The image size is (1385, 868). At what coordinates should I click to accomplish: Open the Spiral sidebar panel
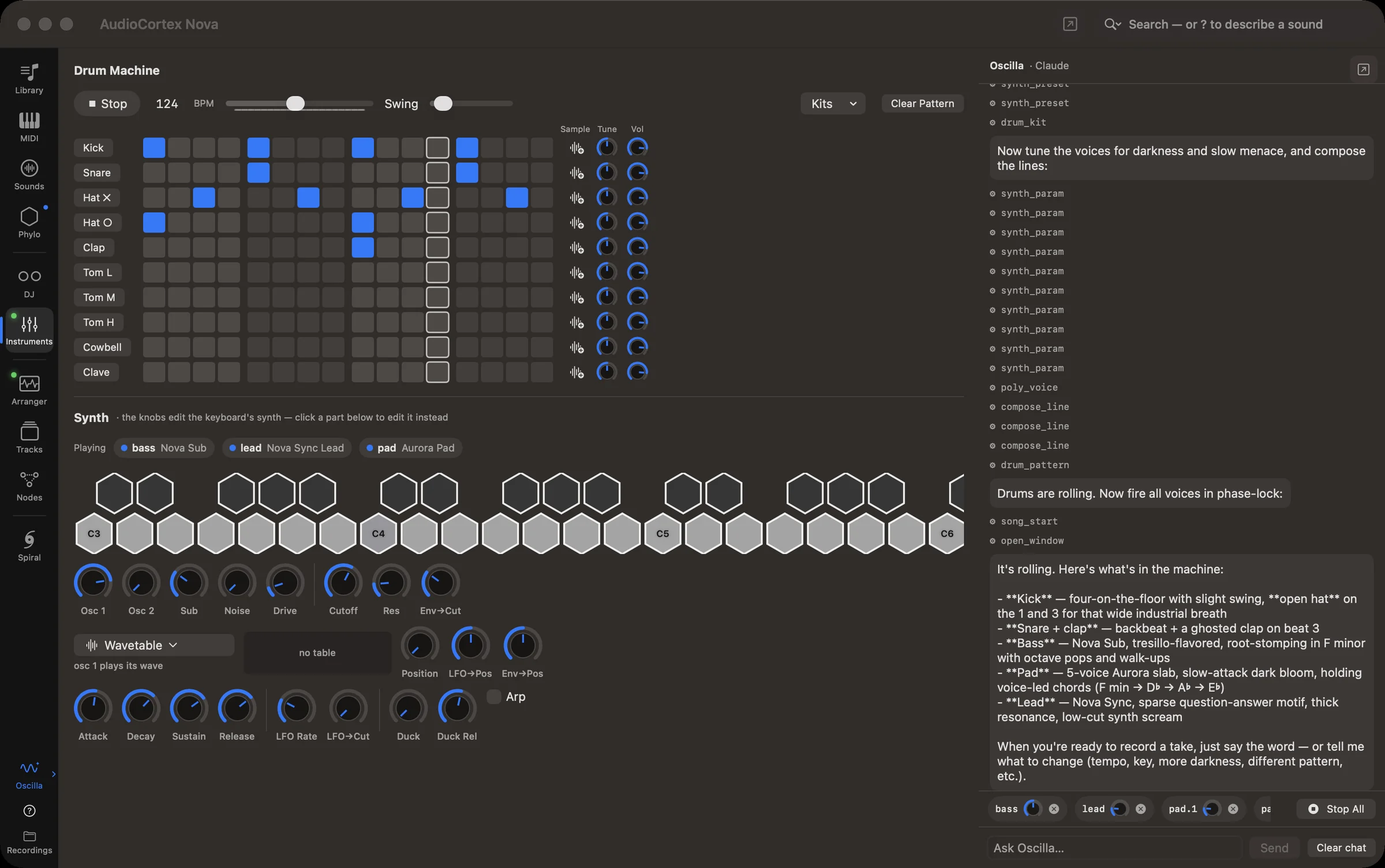[29, 546]
